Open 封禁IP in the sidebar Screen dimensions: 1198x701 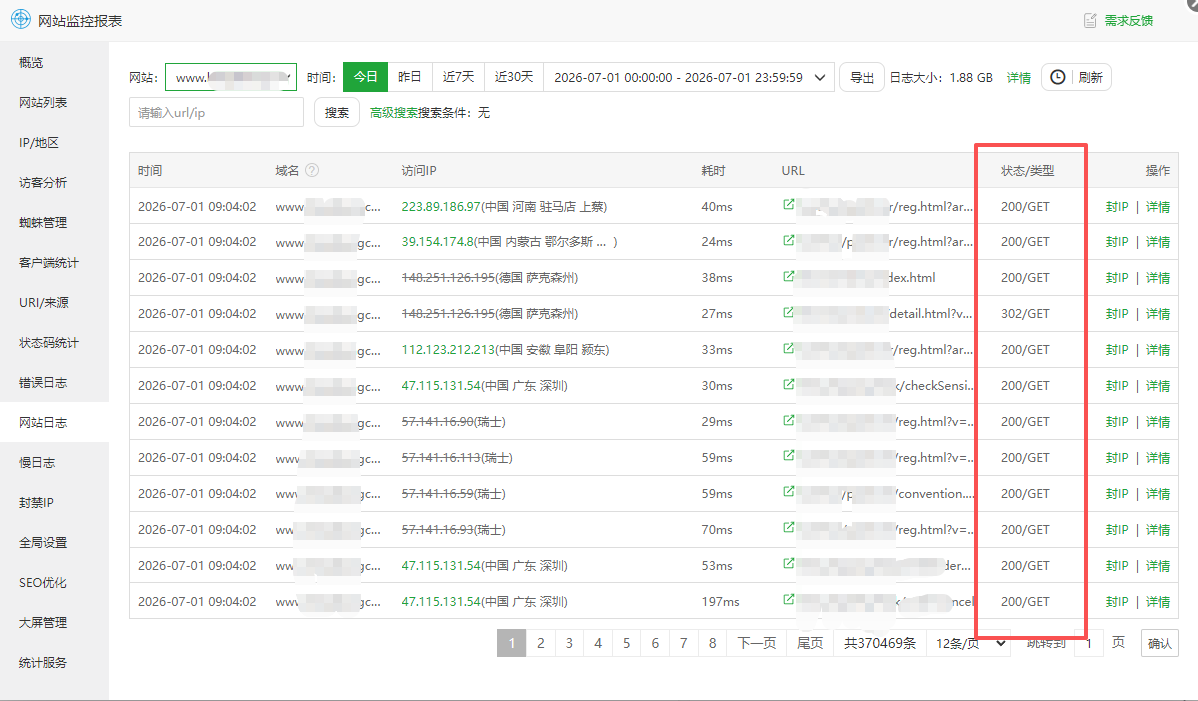pyautogui.click(x=54, y=502)
